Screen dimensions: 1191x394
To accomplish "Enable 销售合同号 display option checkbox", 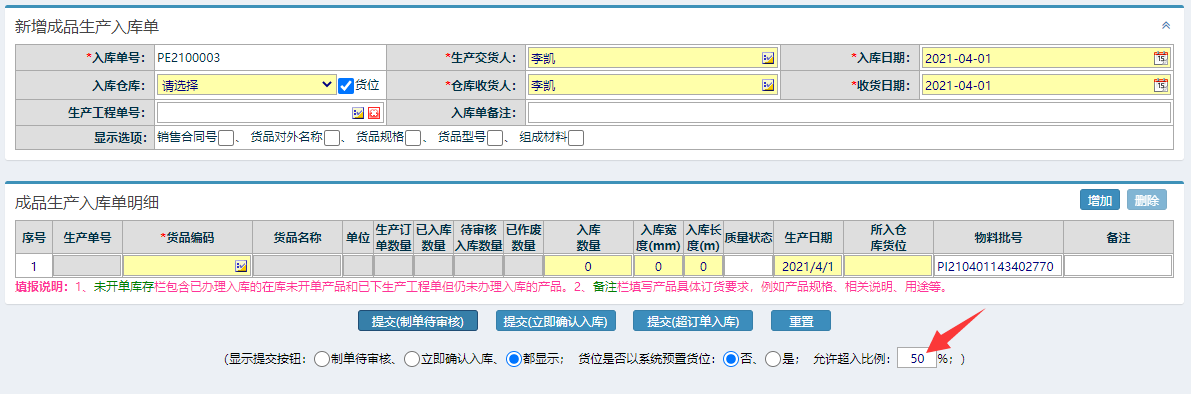I will pos(226,138).
